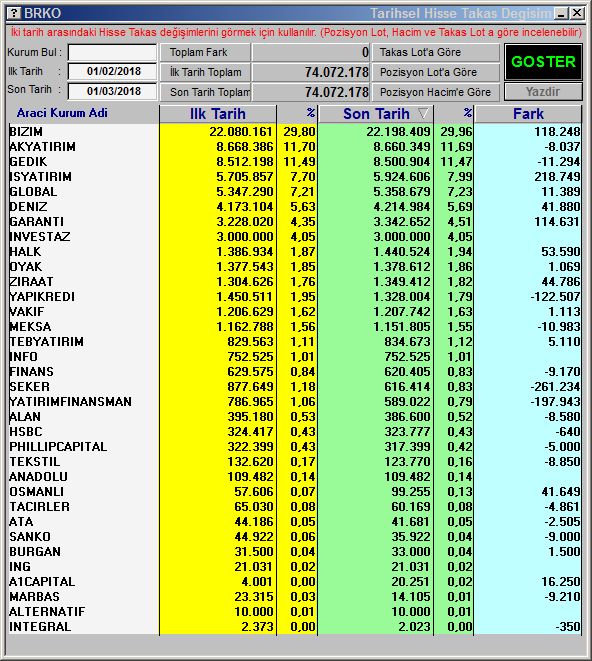Screen dimensions: 592x661
Task: Select the OYAK row
Action: tap(295, 266)
